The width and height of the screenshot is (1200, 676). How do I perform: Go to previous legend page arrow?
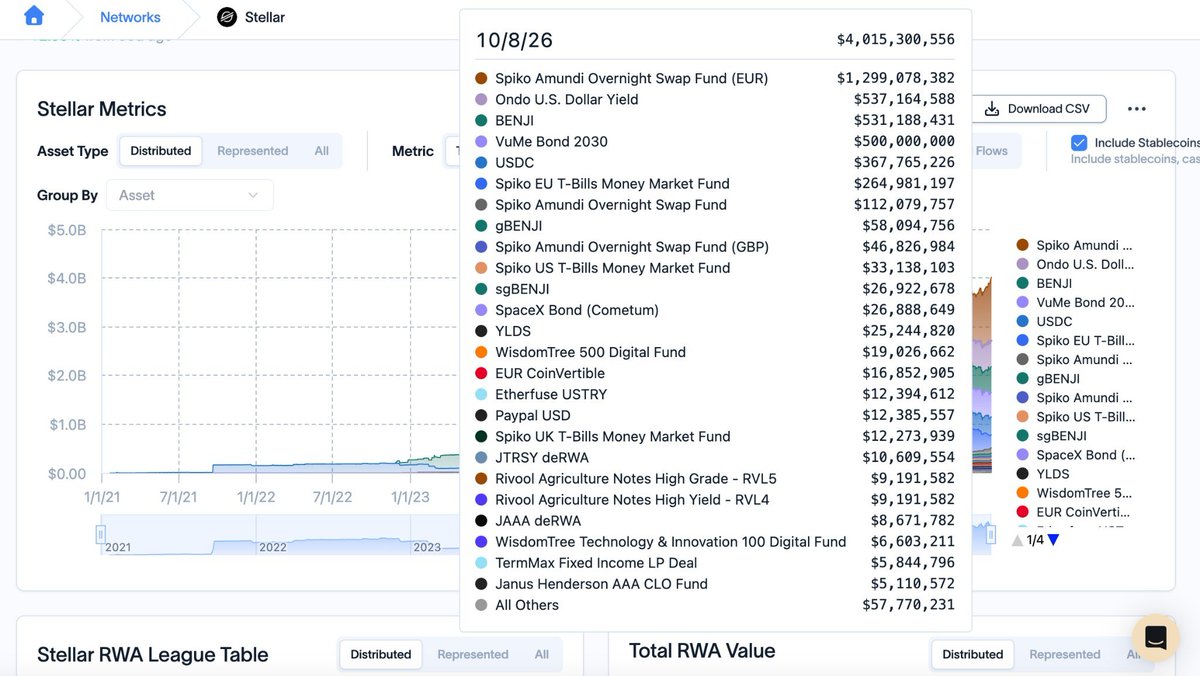pos(1017,540)
